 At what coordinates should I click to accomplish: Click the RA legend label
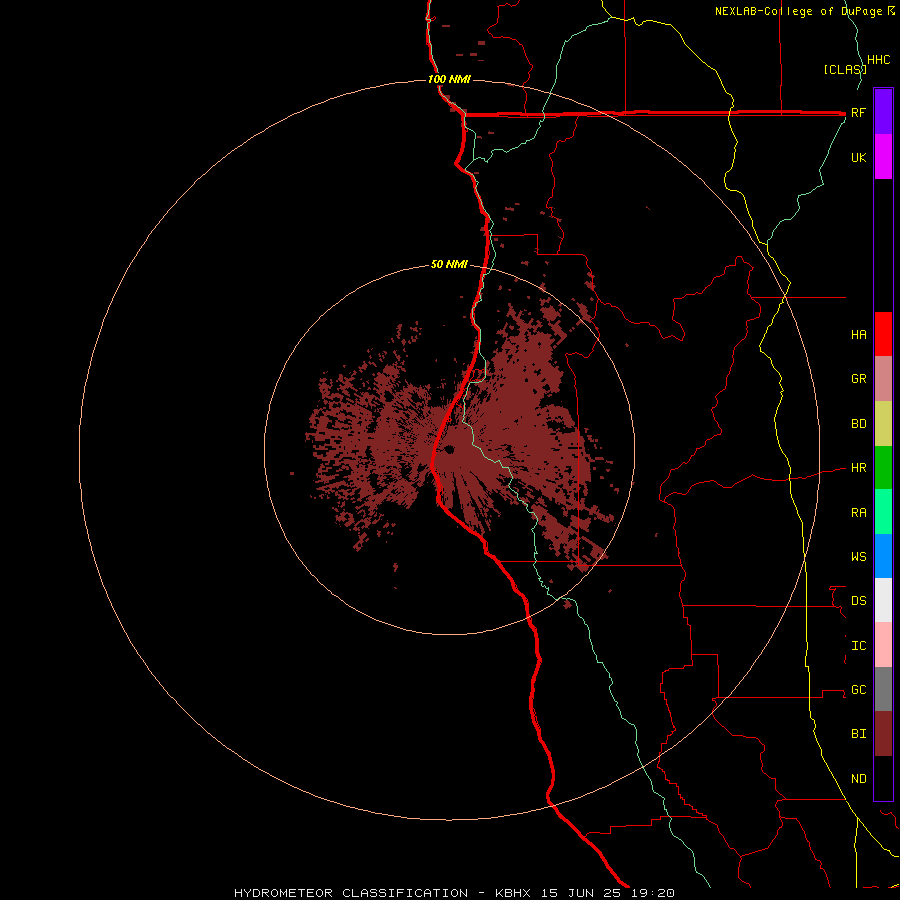point(858,513)
